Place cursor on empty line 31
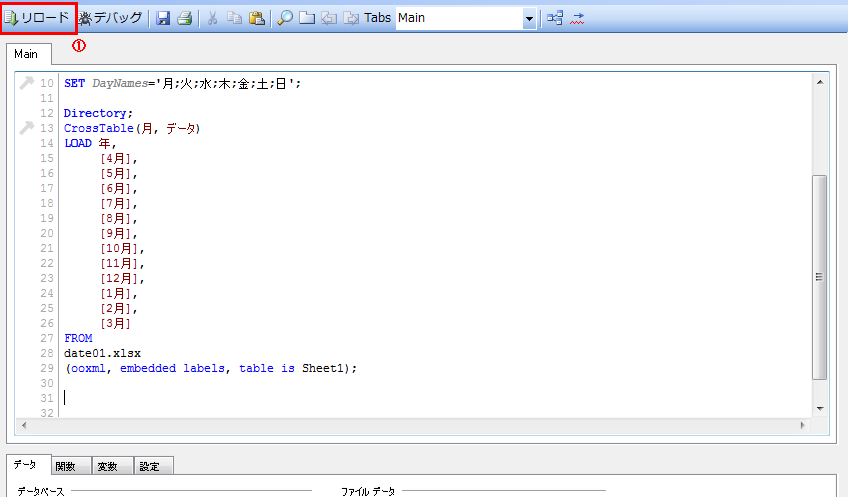Screen dimensions: 848x497 (x=433, y=398)
